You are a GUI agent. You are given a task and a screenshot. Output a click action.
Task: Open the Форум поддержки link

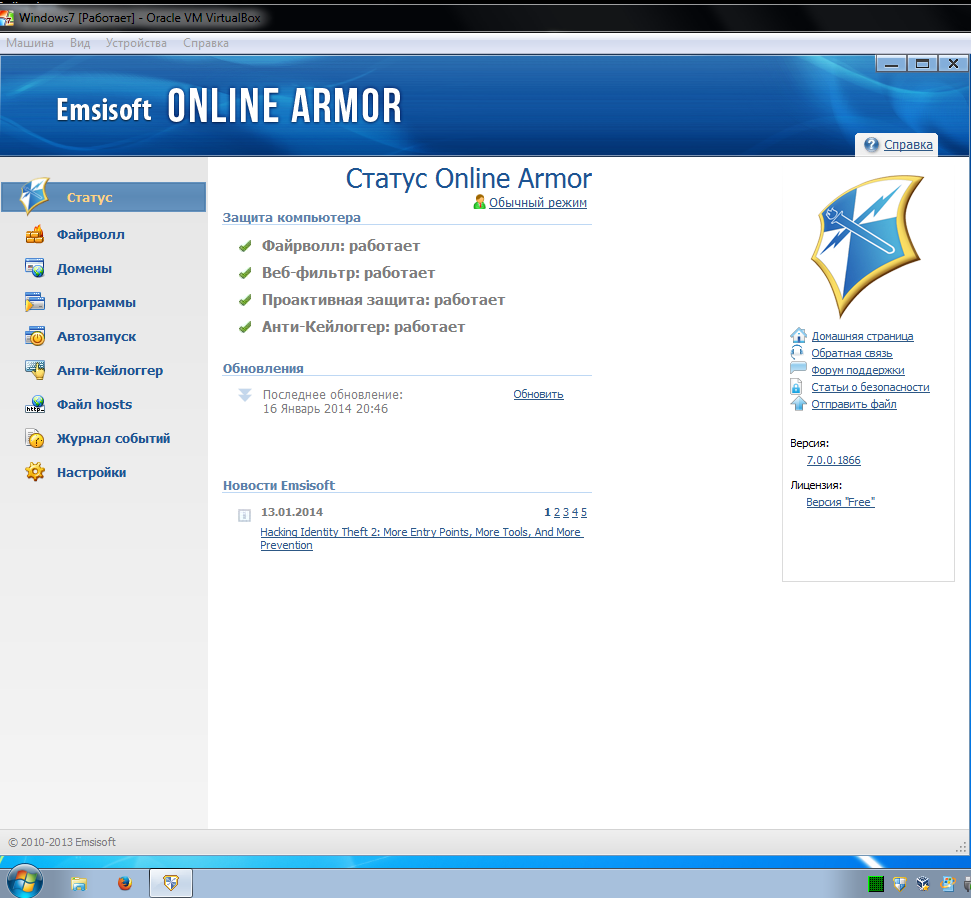click(858, 370)
